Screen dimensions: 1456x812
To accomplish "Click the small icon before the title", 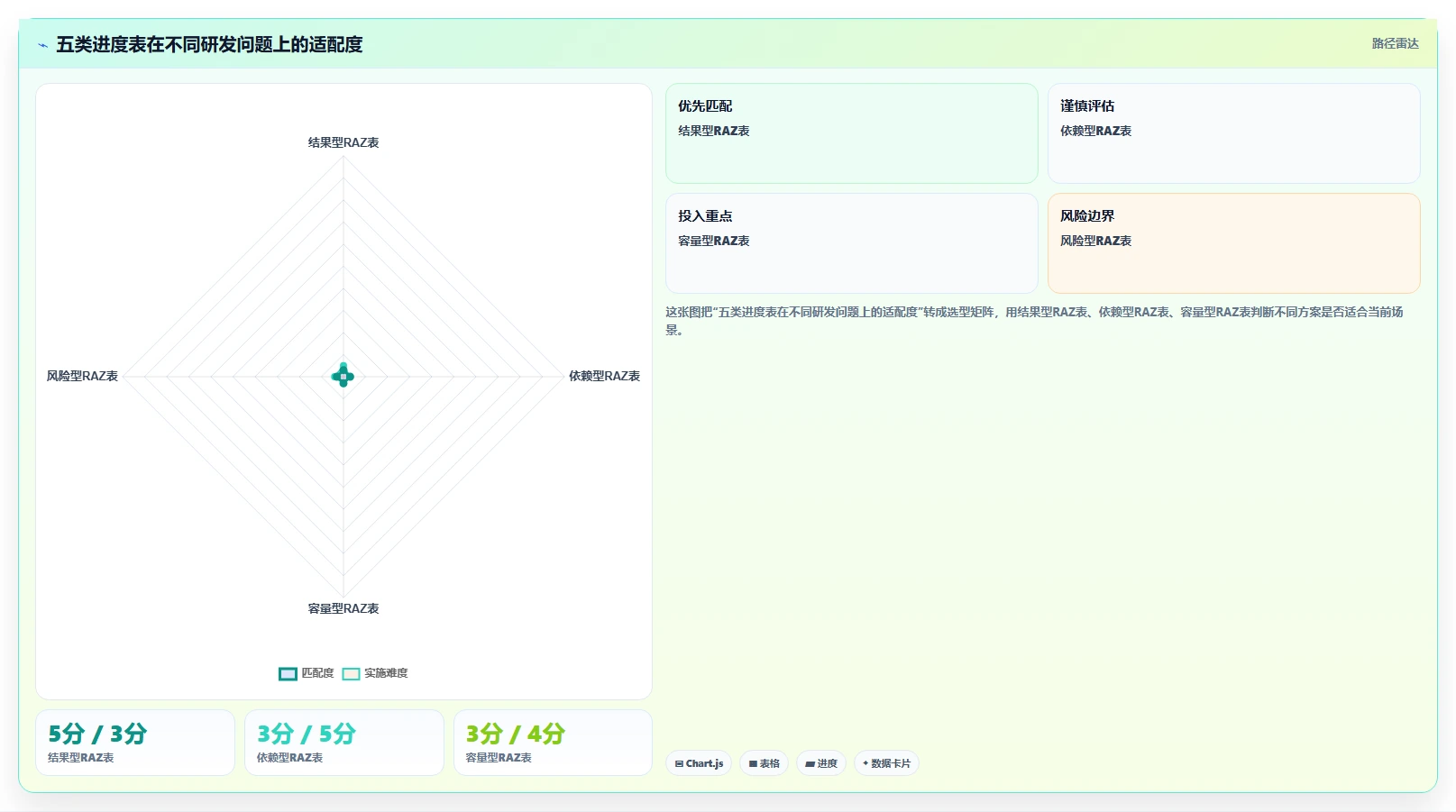I will (x=42, y=45).
